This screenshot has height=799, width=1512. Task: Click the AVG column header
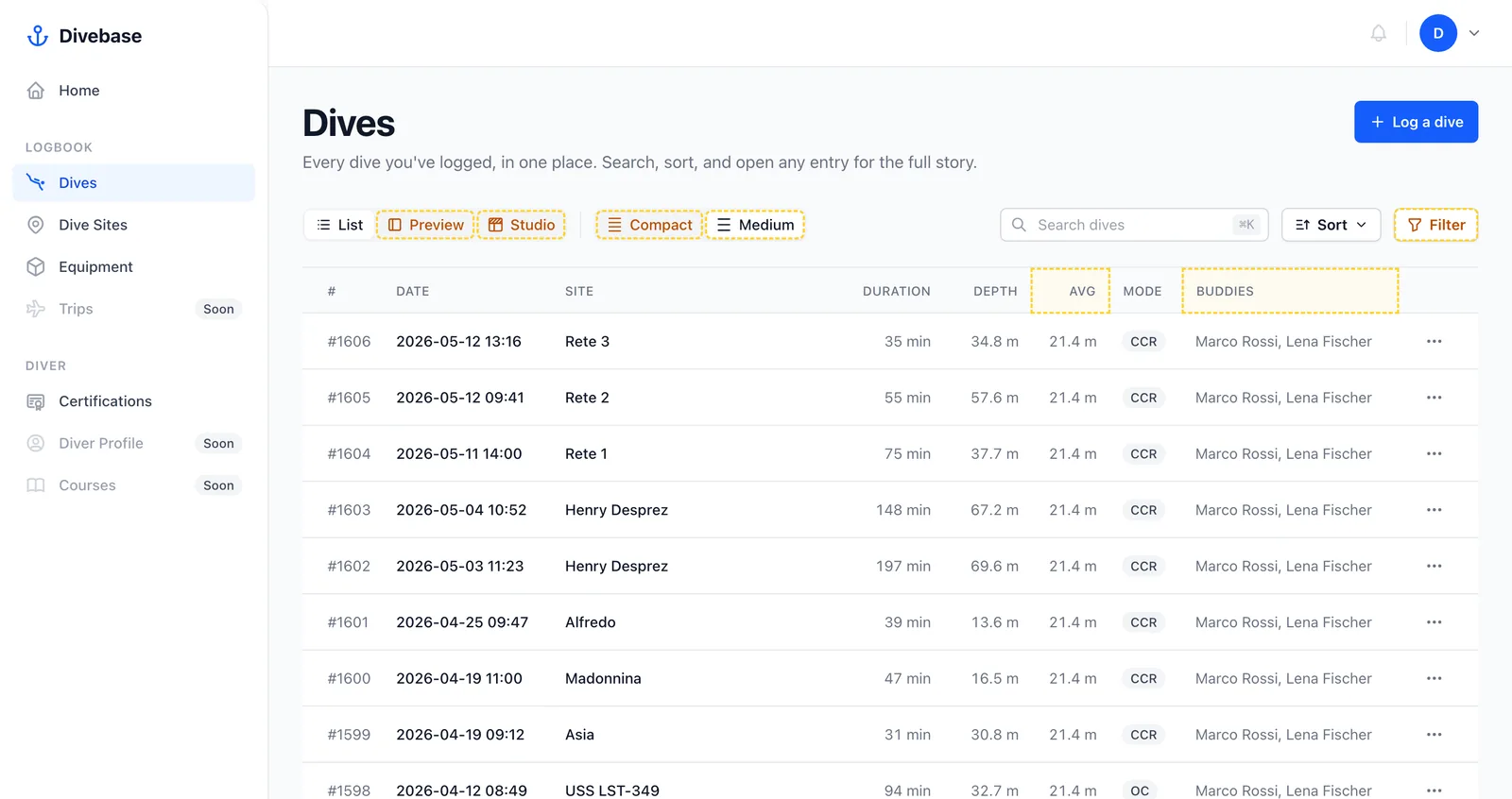1071,291
